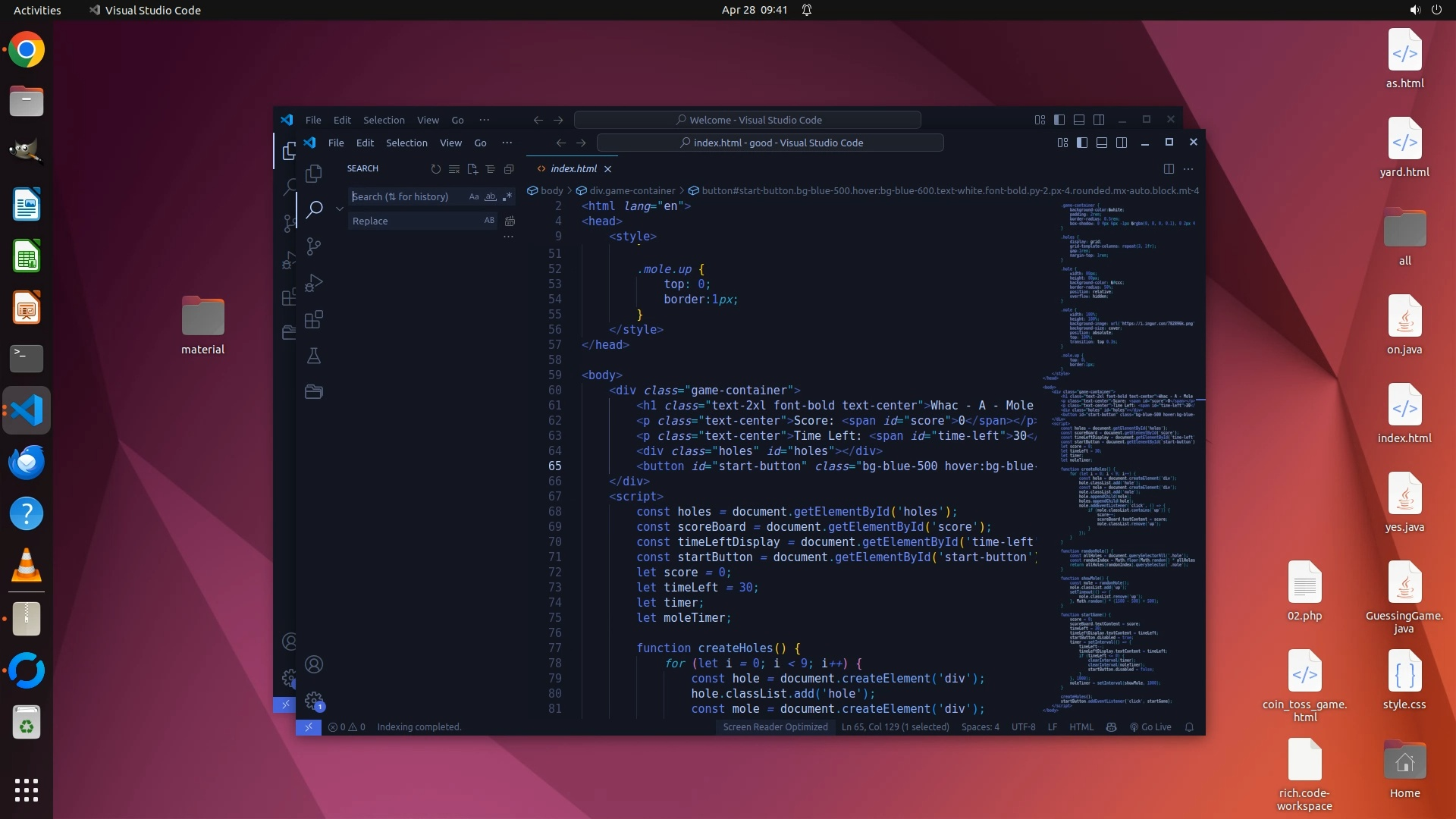Toggle search details three-dots below Replace
Image resolution: width=1456 pixels, height=819 pixels.
coord(508,237)
